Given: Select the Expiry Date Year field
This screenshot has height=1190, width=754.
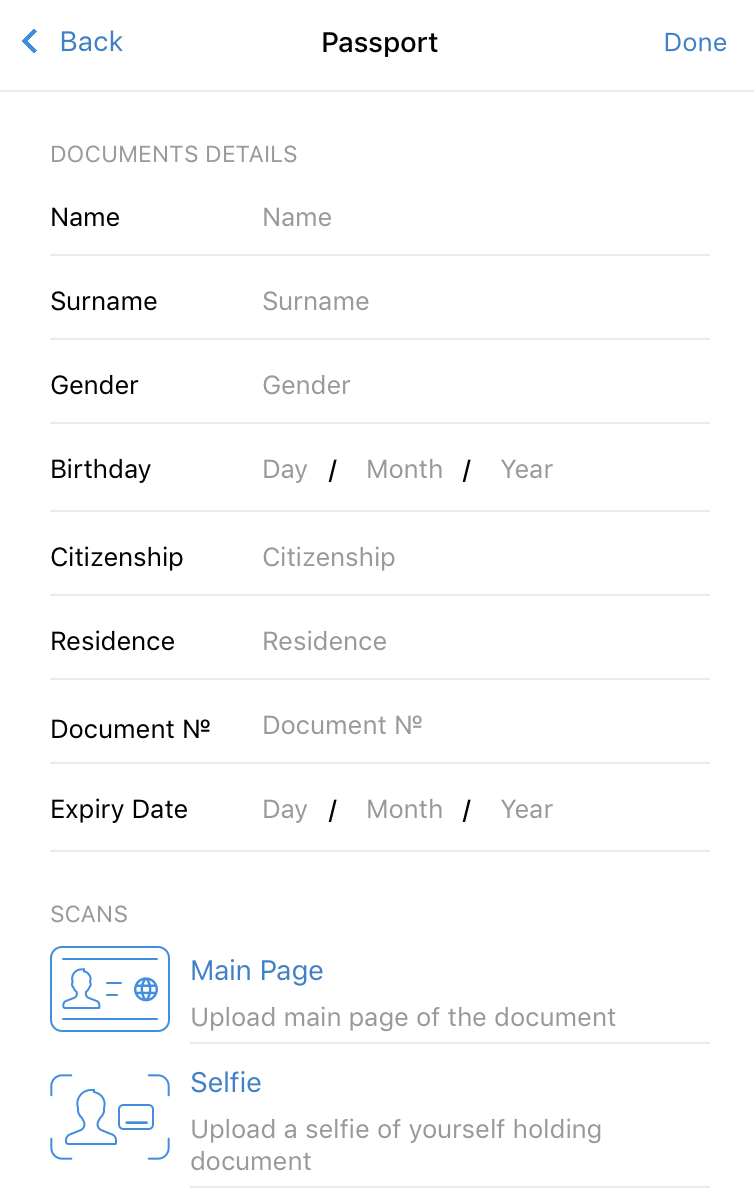Looking at the screenshot, I should 526,810.
